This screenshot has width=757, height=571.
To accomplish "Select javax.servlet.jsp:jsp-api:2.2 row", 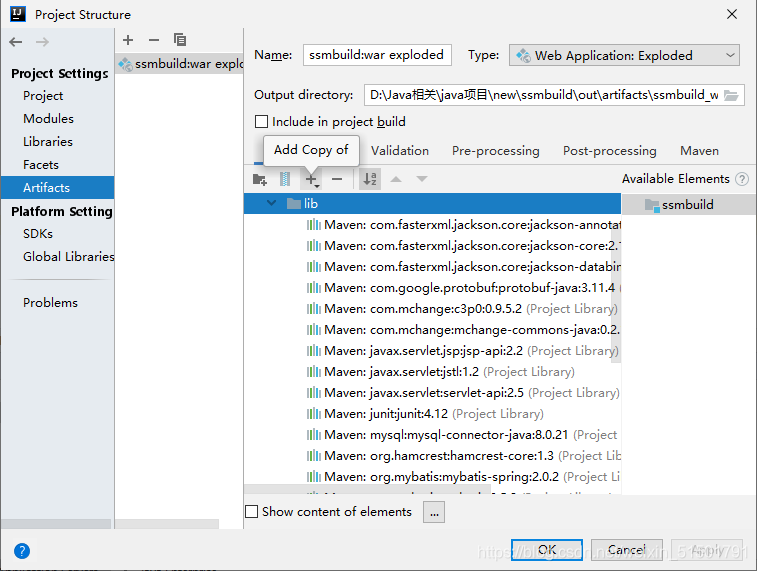I will (432, 351).
